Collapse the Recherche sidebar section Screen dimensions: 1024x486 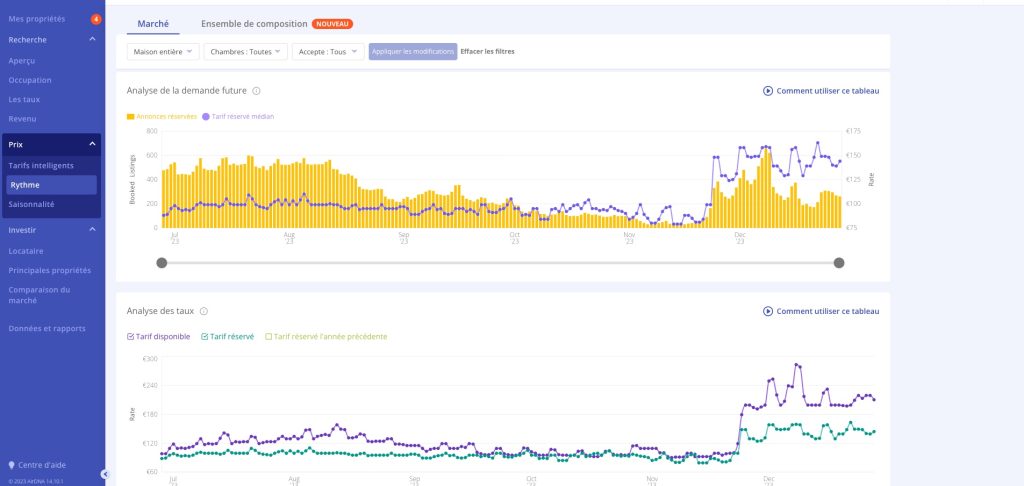(x=92, y=39)
